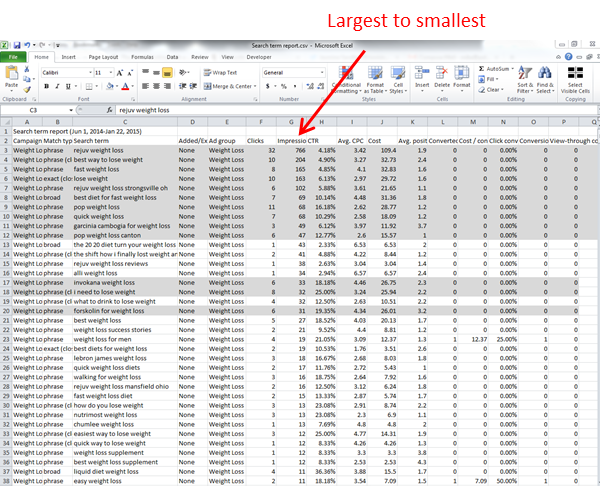Click the Save icon in quick access toolbar
The image size is (600, 486).
tap(17, 45)
